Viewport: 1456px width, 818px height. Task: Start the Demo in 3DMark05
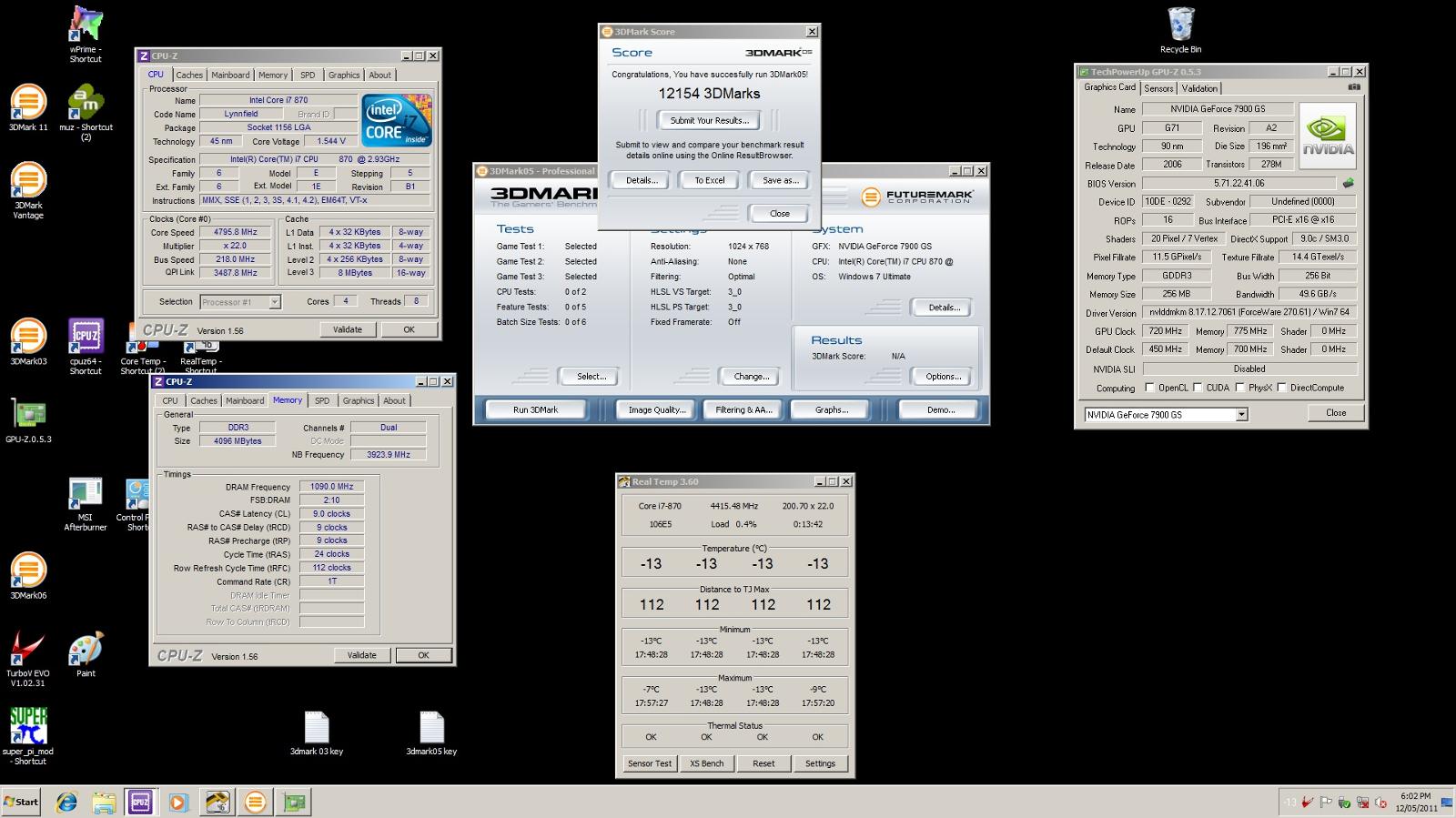pyautogui.click(x=940, y=410)
